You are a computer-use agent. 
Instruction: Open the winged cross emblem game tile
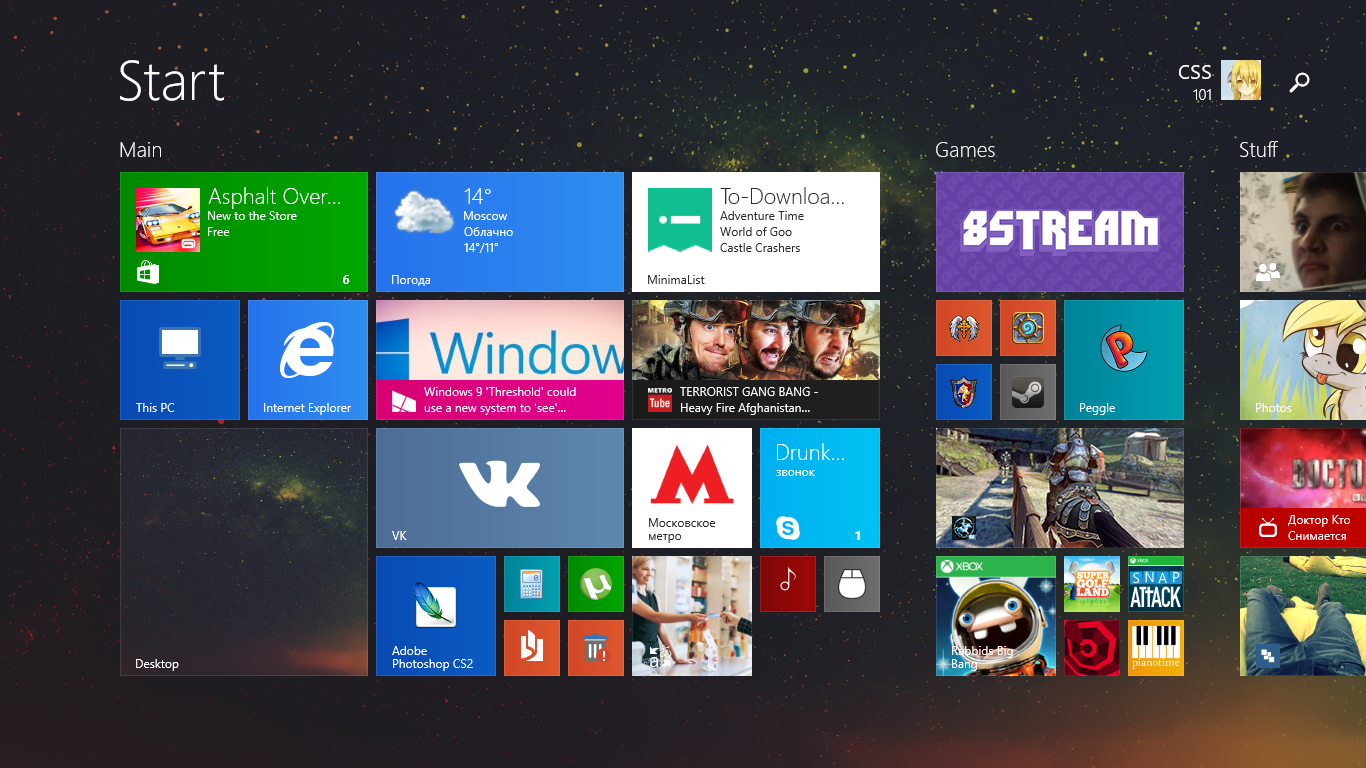click(964, 328)
